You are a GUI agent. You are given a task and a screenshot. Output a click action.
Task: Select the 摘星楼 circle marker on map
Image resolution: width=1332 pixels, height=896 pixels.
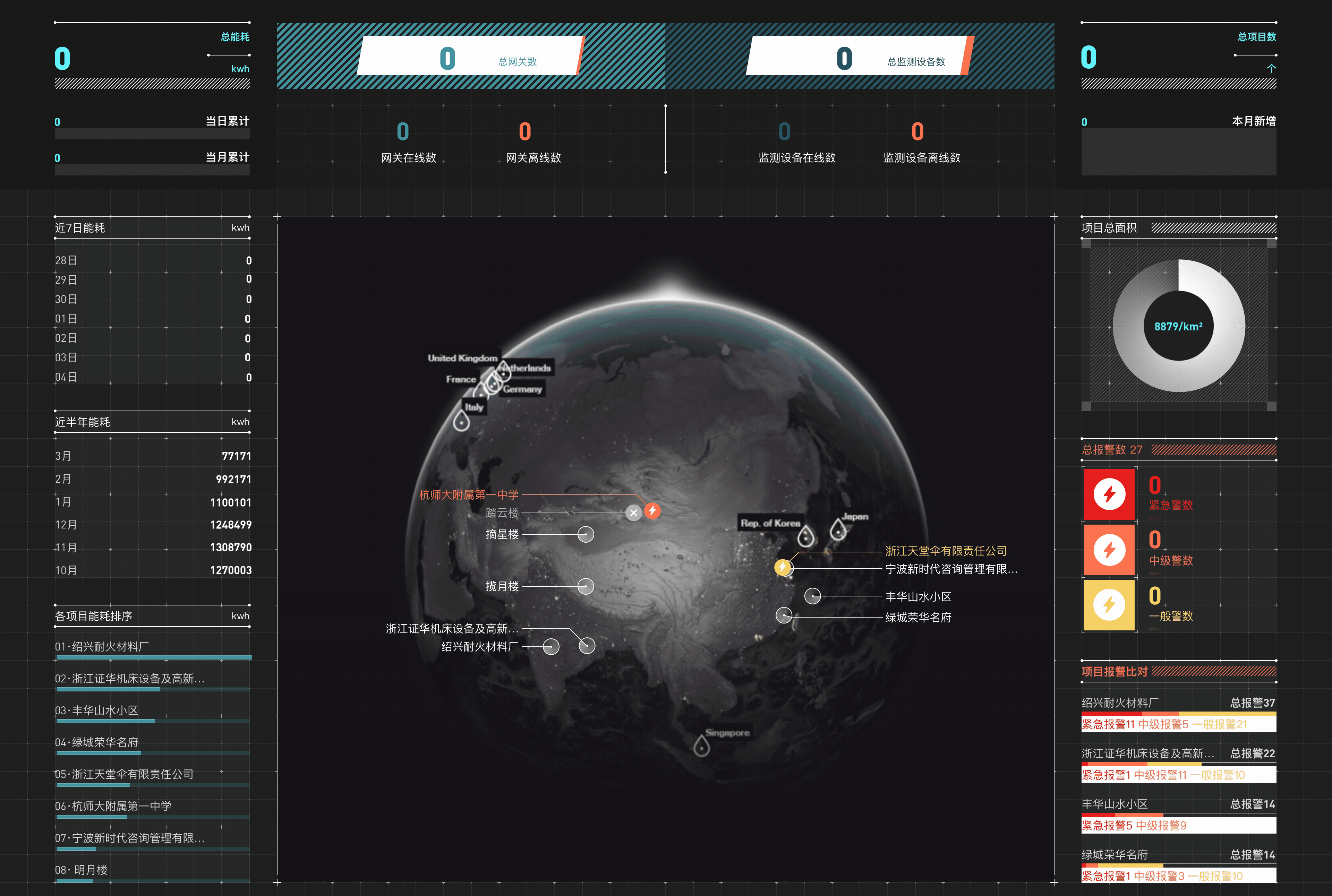[586, 534]
